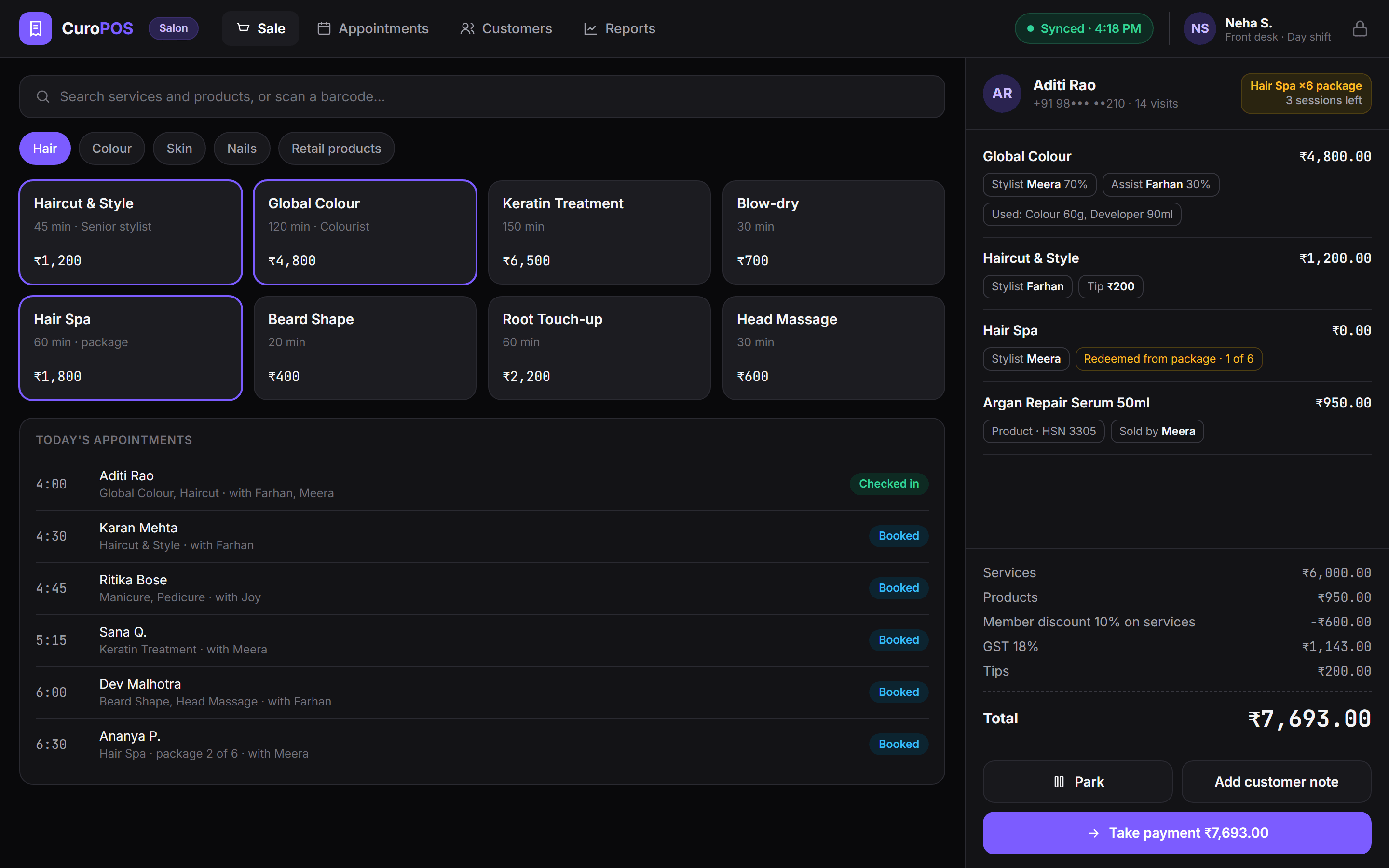Click the AR customer avatar
The width and height of the screenshot is (1389, 868).
[1002, 93]
